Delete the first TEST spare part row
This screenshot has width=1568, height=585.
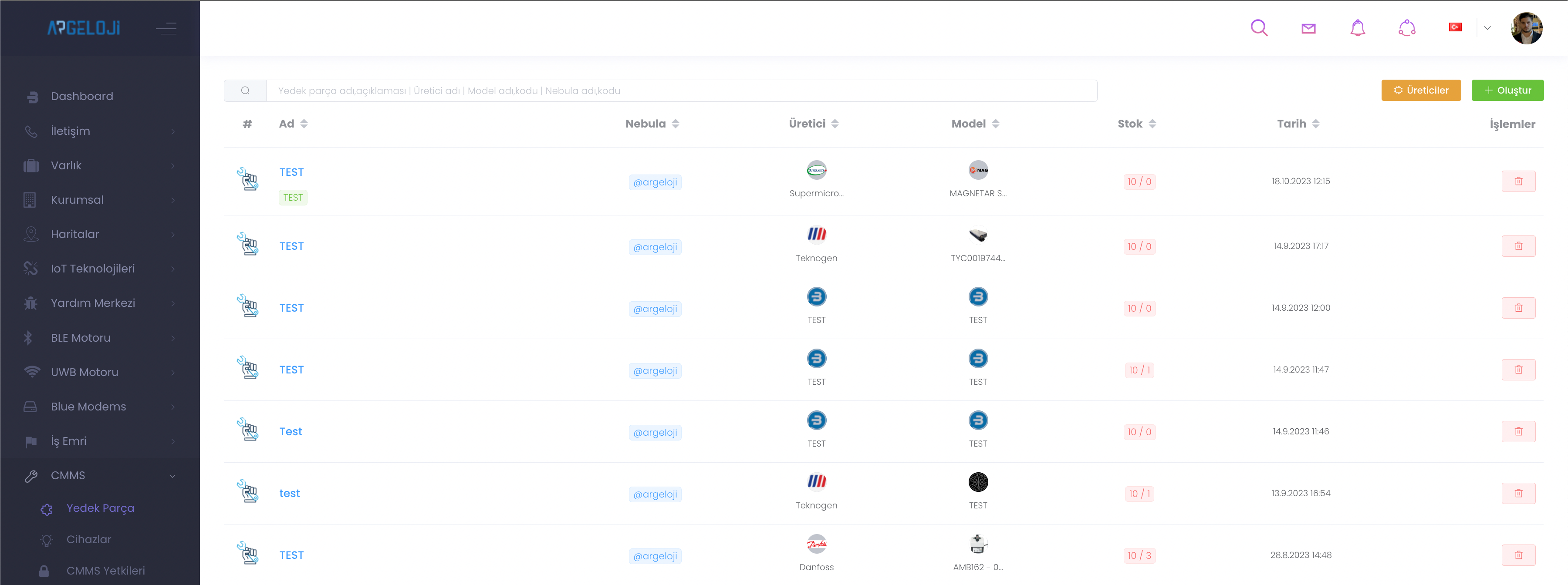(1518, 181)
